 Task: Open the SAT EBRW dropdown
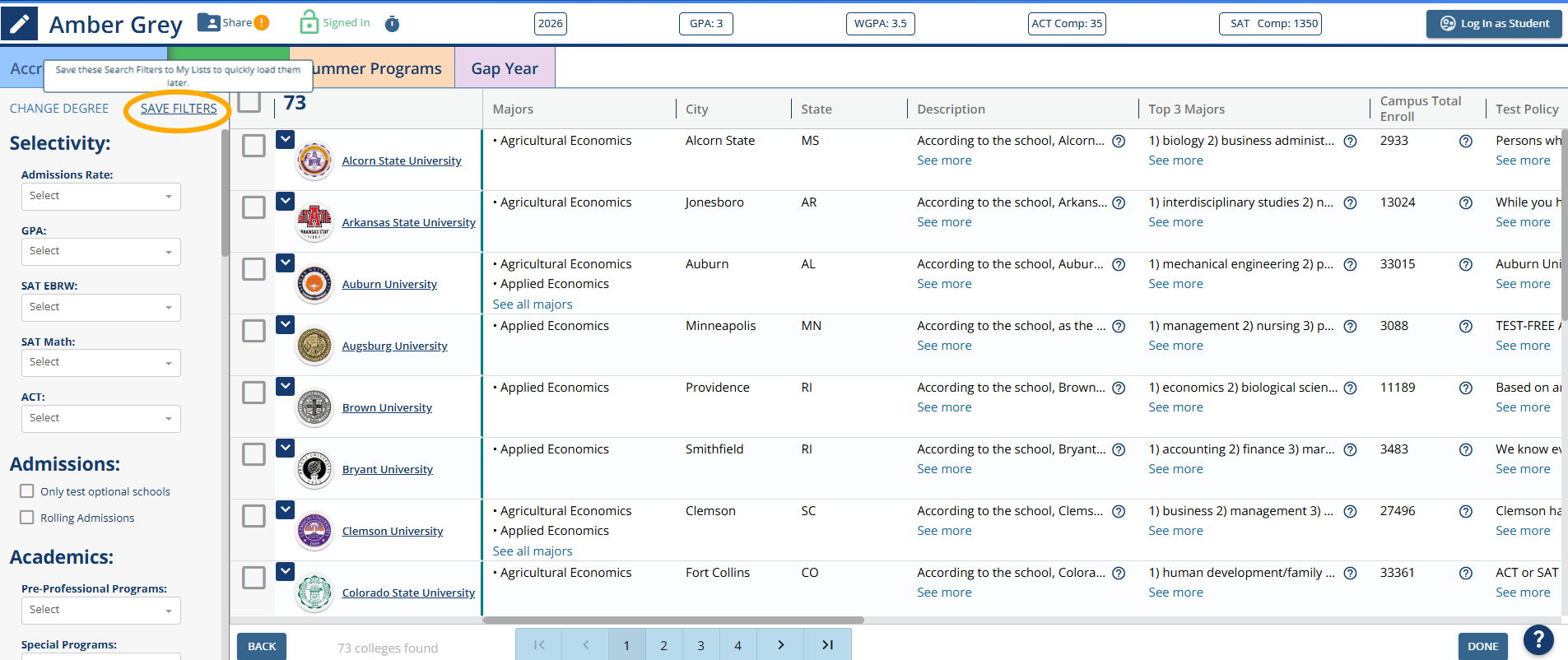click(x=100, y=307)
